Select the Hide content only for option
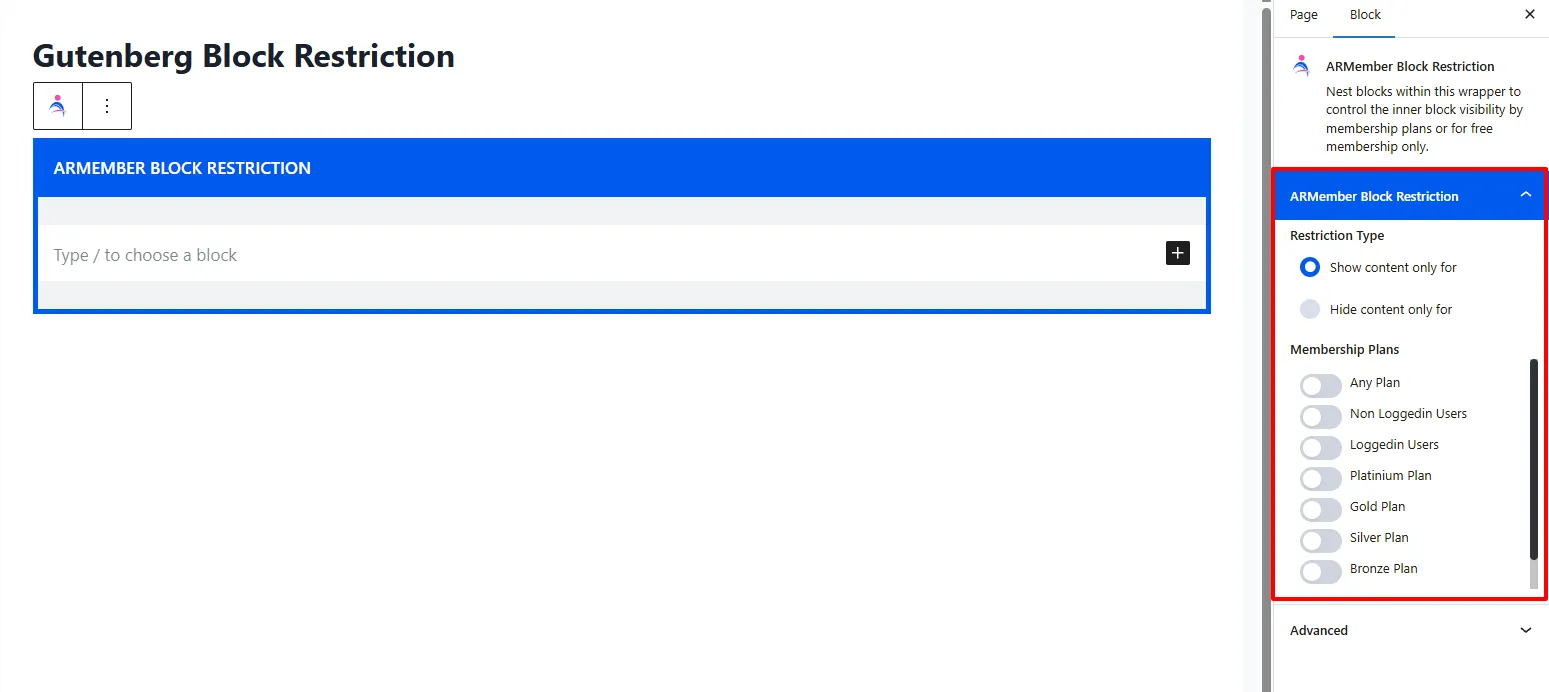 point(1310,309)
